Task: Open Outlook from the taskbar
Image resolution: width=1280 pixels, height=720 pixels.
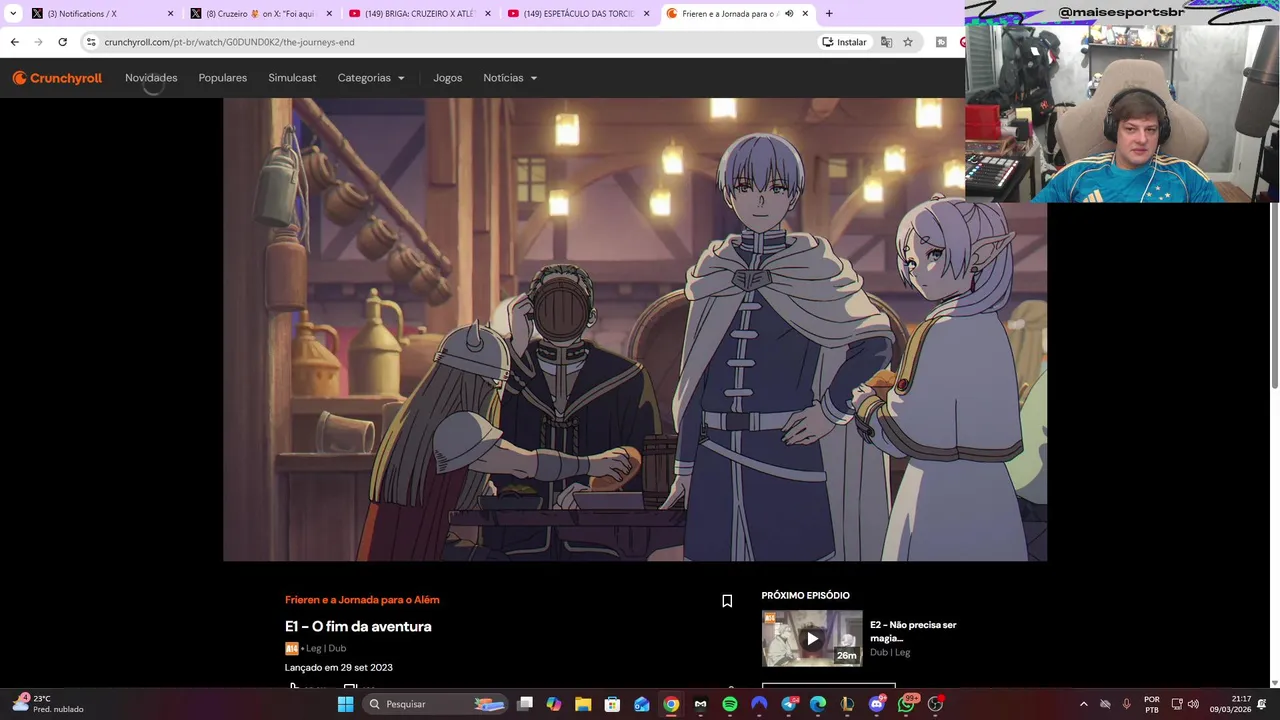Action: (x=642, y=704)
